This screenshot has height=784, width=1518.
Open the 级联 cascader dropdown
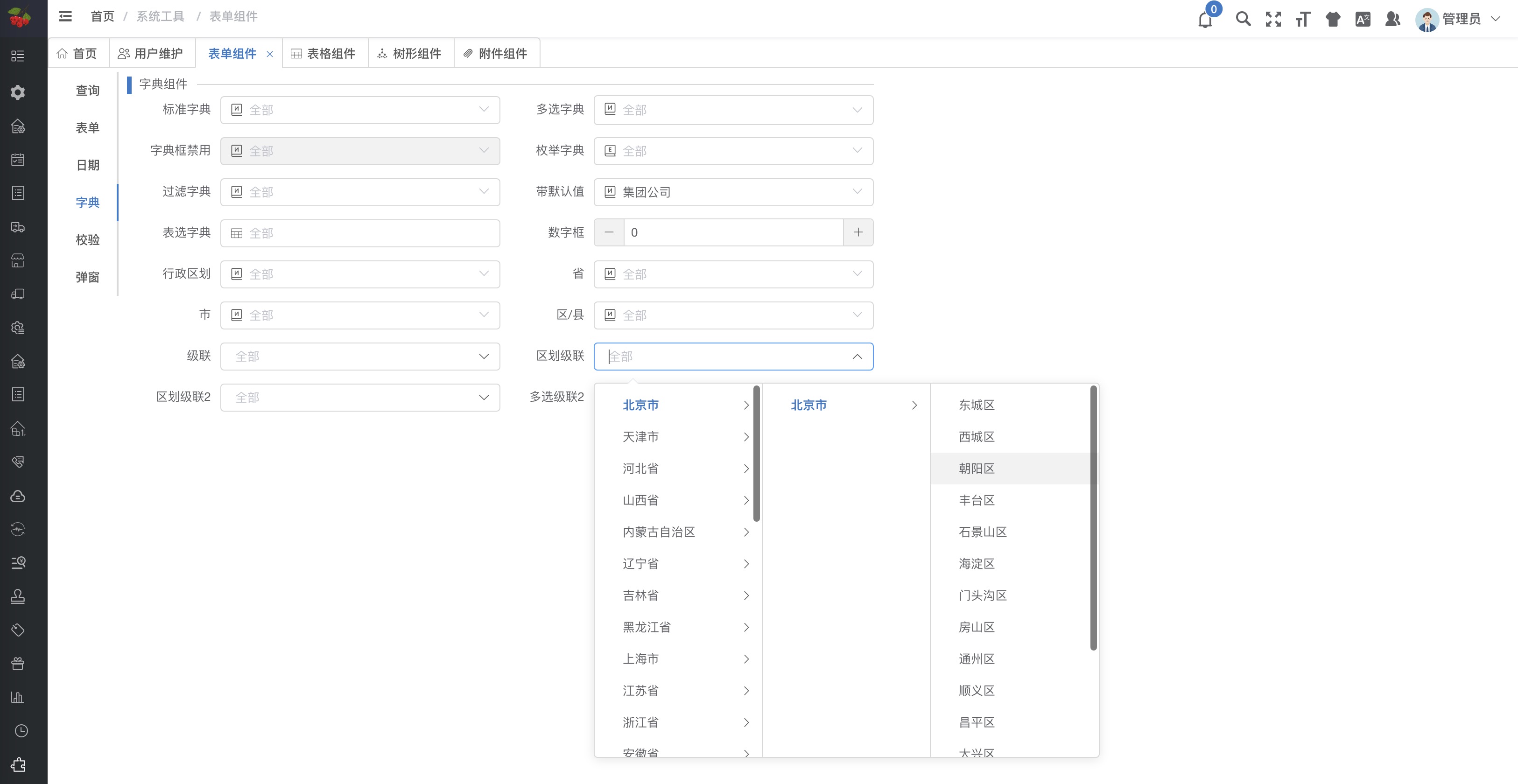coord(360,357)
